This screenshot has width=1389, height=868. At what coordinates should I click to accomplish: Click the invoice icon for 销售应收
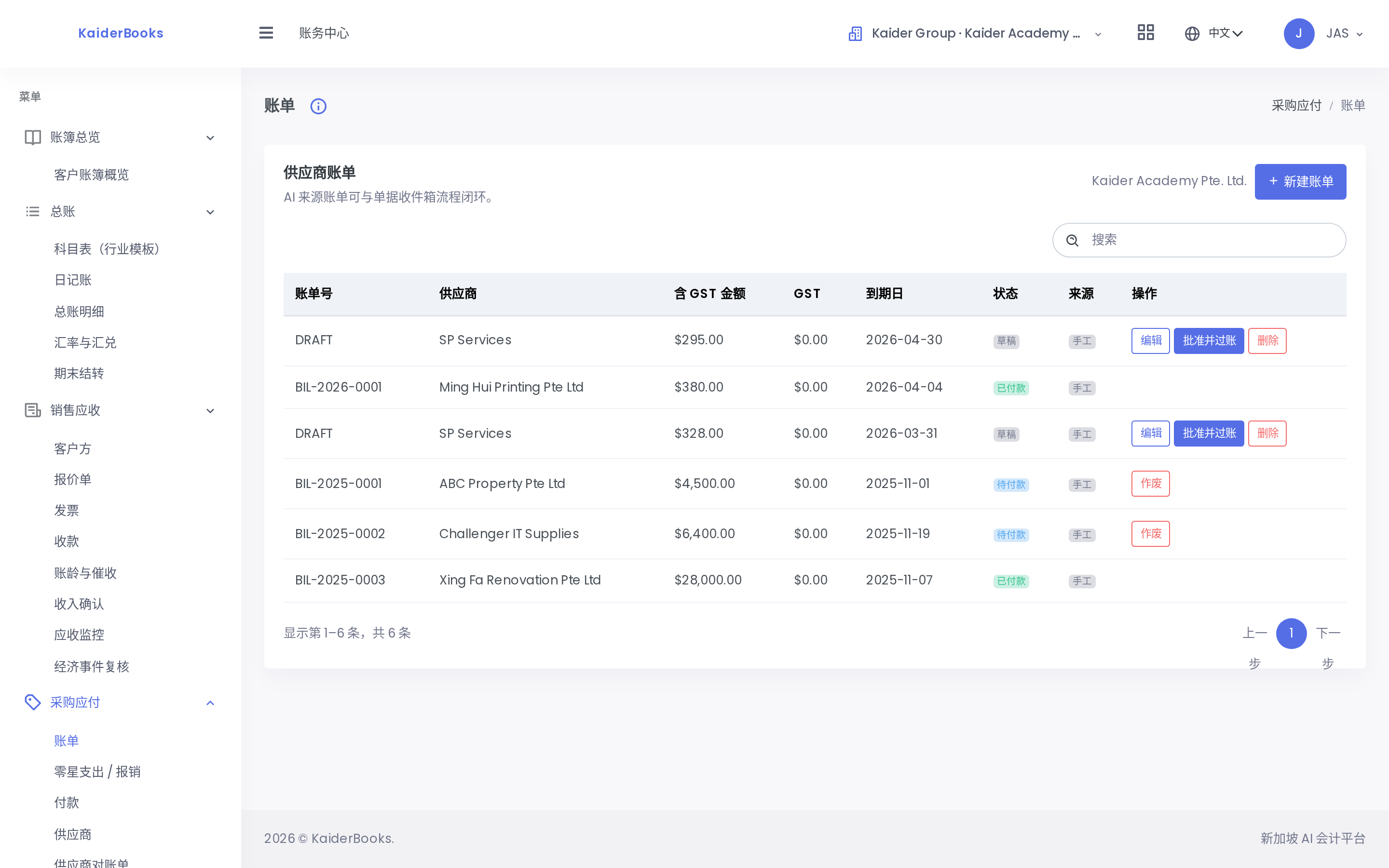(33, 410)
